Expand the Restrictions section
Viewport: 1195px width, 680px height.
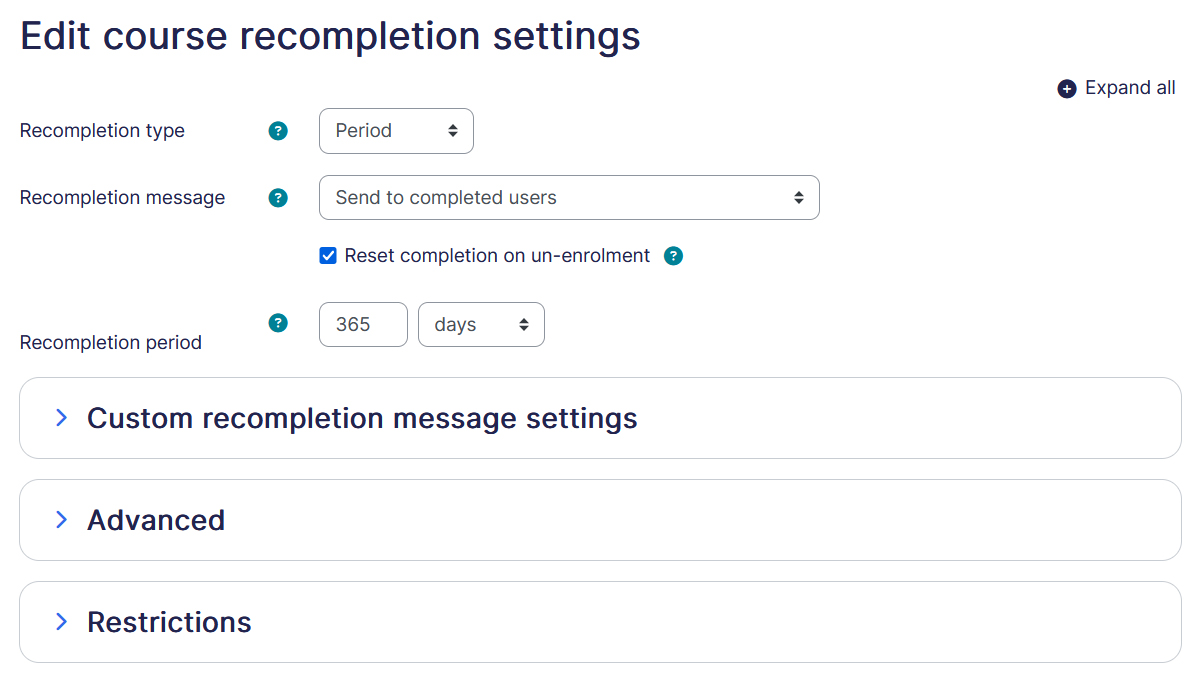tap(169, 622)
